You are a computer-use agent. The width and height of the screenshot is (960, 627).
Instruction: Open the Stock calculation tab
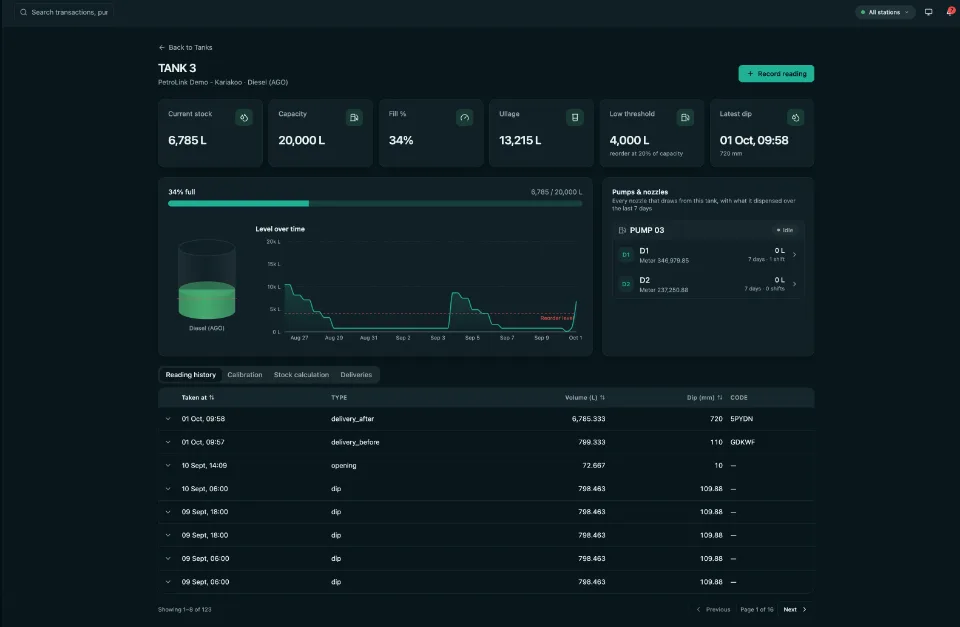pyautogui.click(x=301, y=375)
